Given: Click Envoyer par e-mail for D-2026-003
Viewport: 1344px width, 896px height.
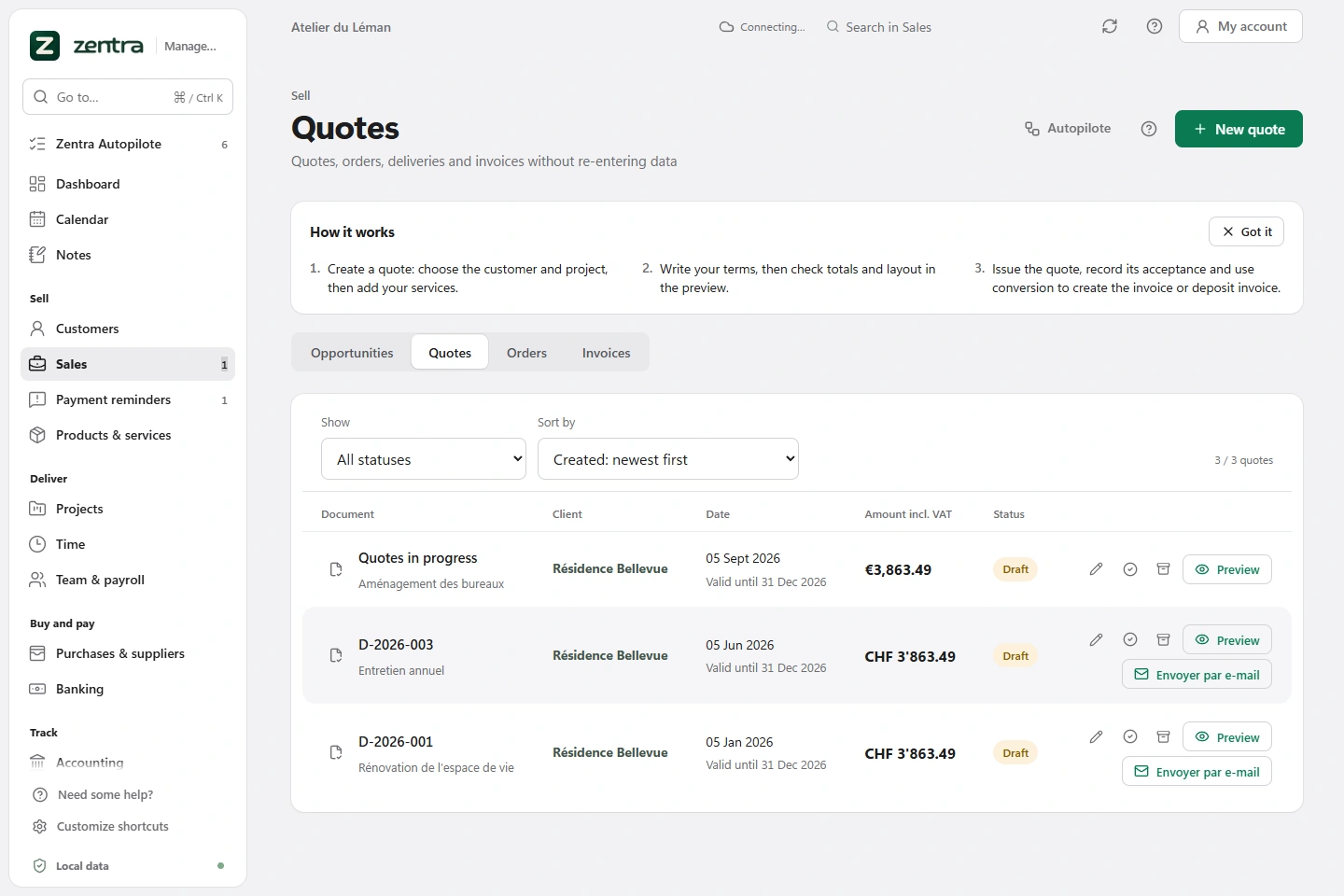Looking at the screenshot, I should tap(1197, 675).
